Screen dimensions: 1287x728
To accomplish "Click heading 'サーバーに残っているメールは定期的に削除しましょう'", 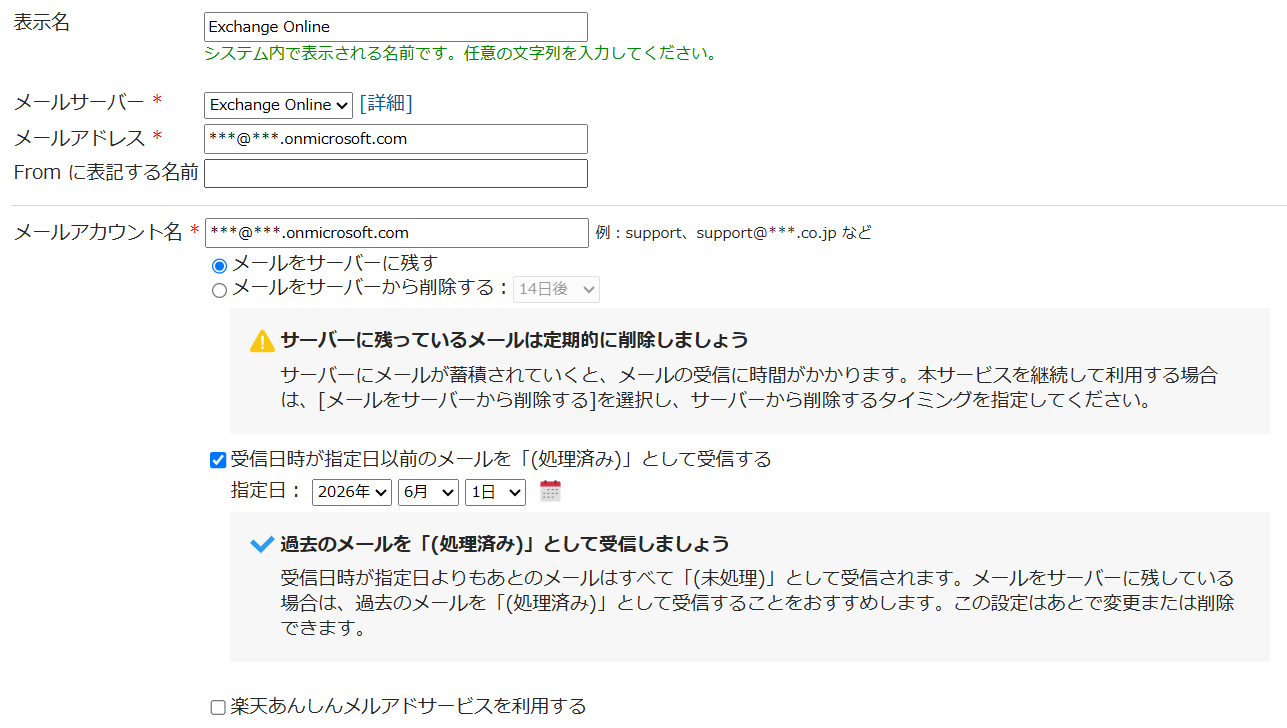I will 514,340.
